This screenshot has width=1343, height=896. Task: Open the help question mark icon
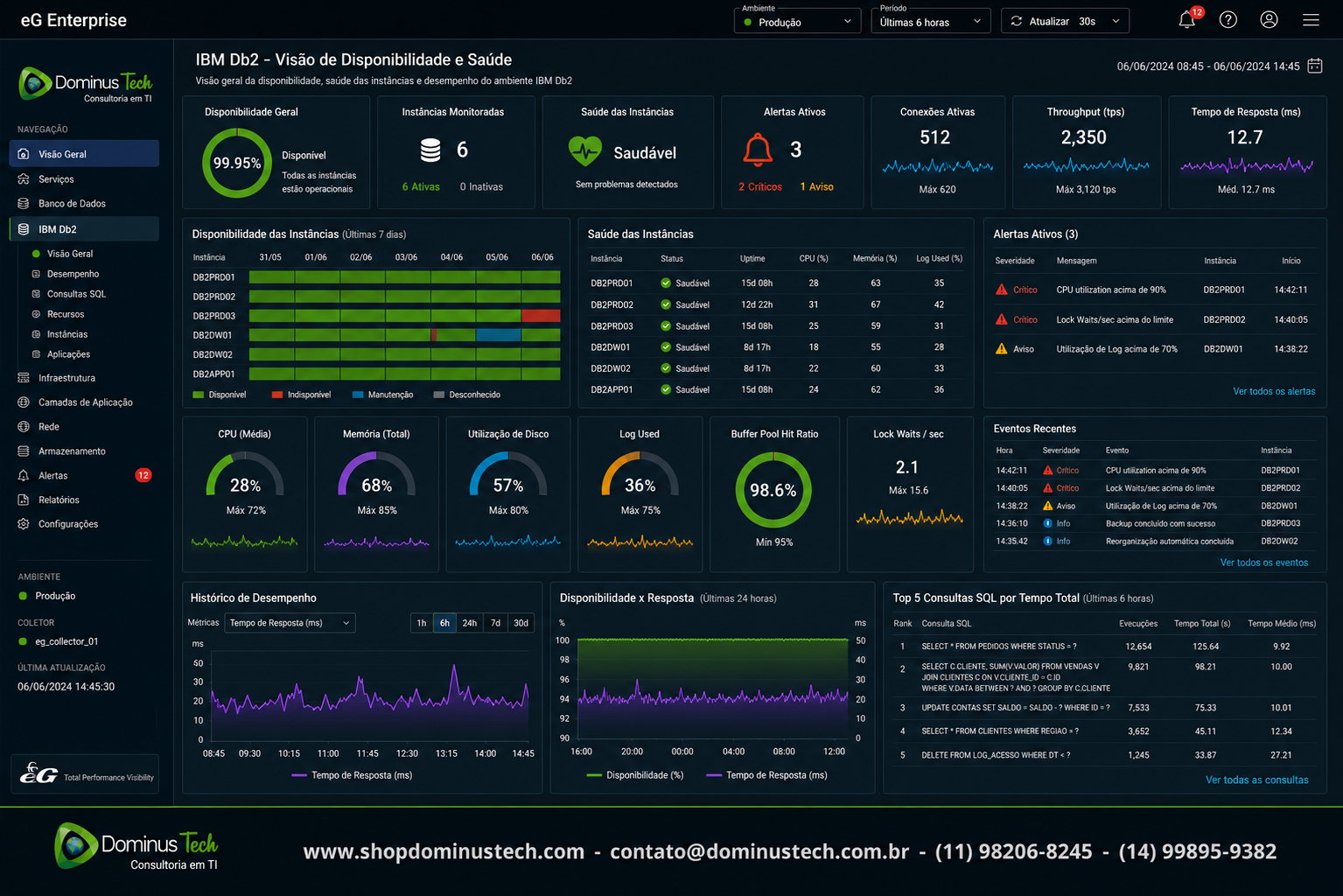pos(1228,20)
